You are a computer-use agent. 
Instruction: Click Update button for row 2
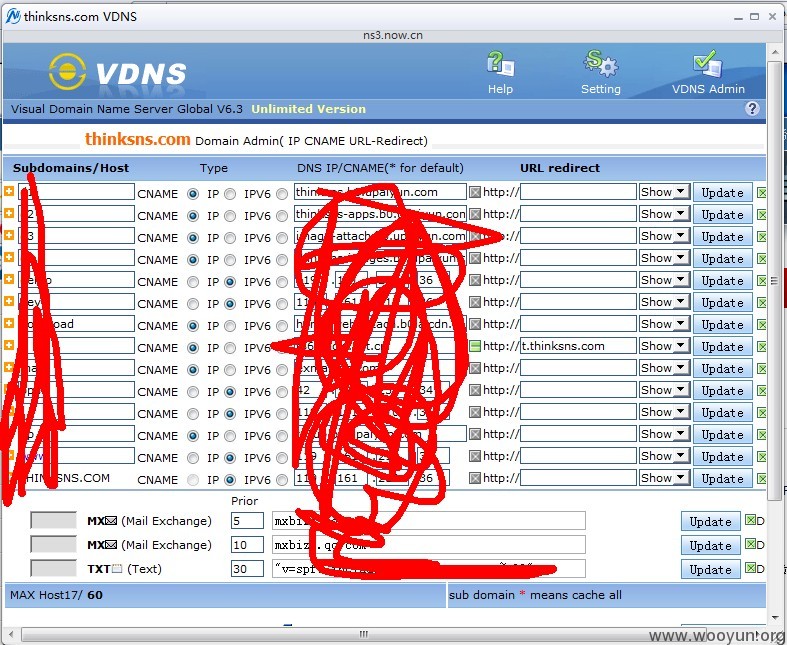[722, 215]
